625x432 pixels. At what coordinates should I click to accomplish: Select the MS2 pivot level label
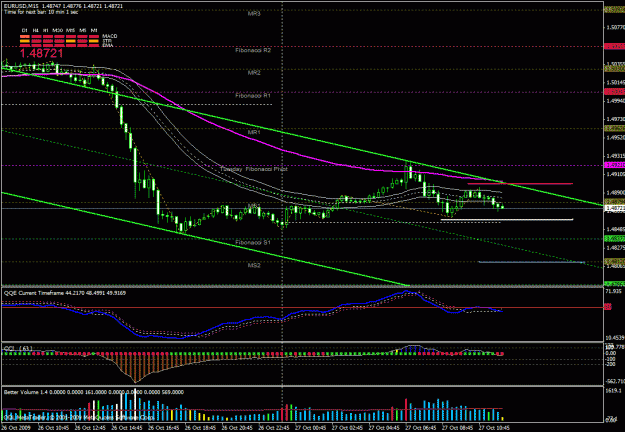coord(254,265)
